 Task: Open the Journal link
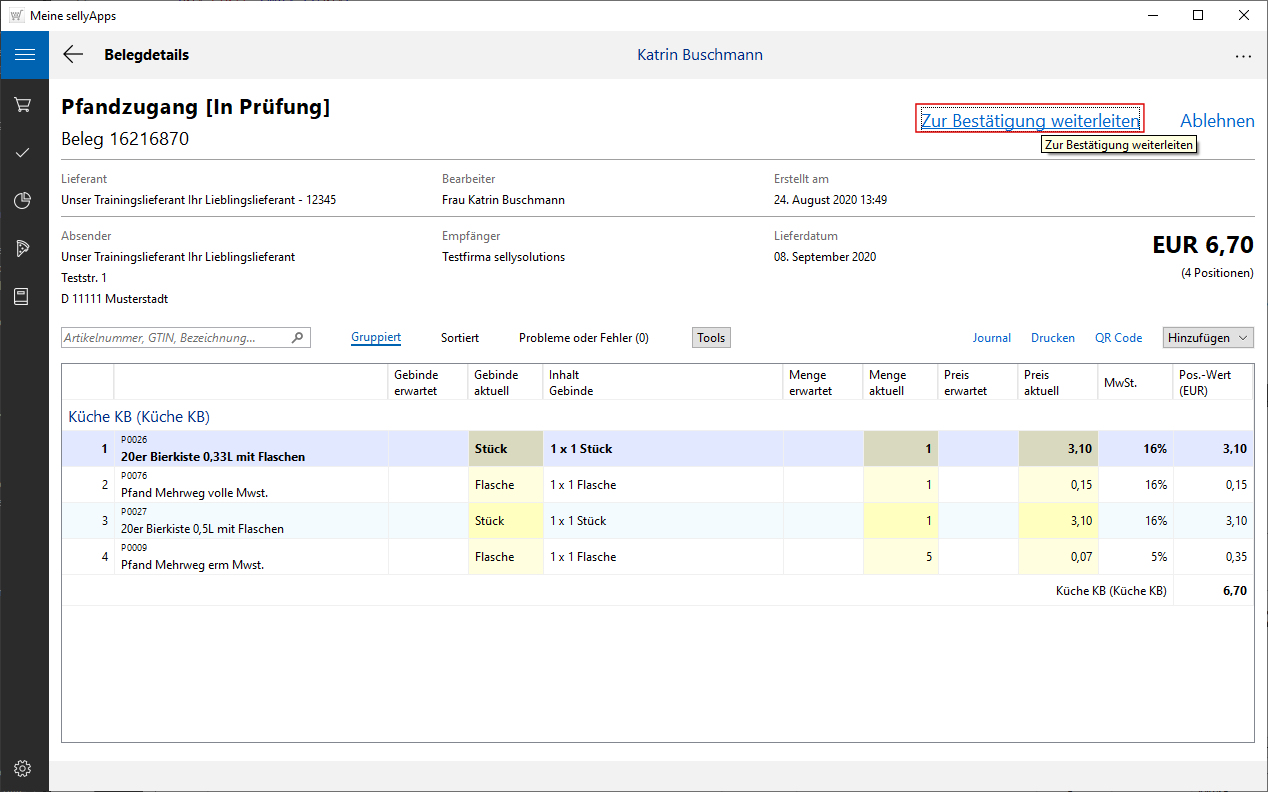tap(991, 338)
